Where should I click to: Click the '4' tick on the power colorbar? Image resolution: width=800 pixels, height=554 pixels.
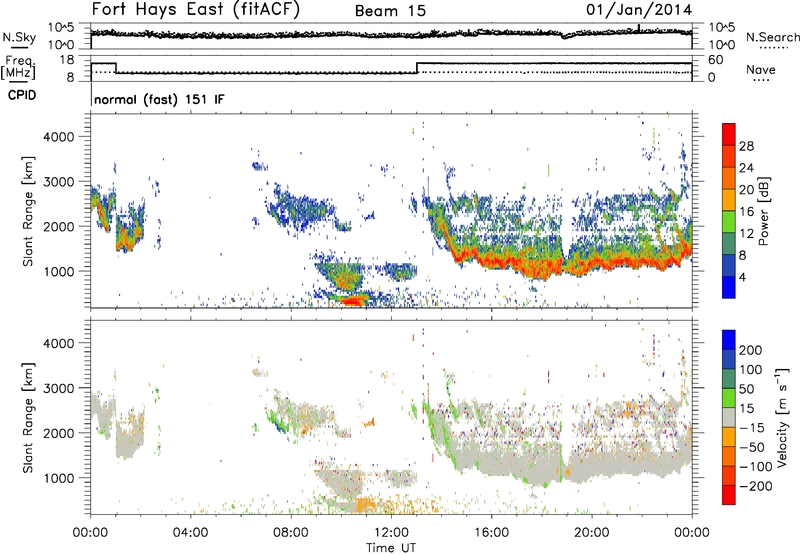pyautogui.click(x=742, y=277)
